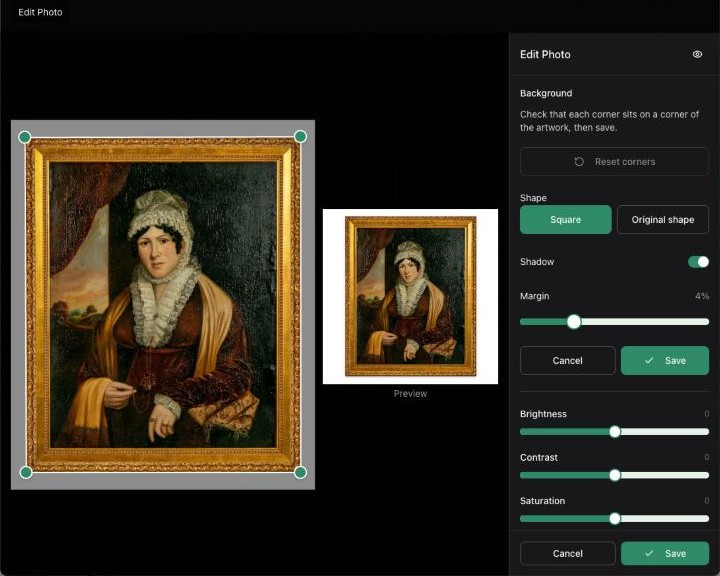This screenshot has width=720, height=576.
Task: Click the 'Edit Photo' title at window top-left
Action: [x=40, y=12]
